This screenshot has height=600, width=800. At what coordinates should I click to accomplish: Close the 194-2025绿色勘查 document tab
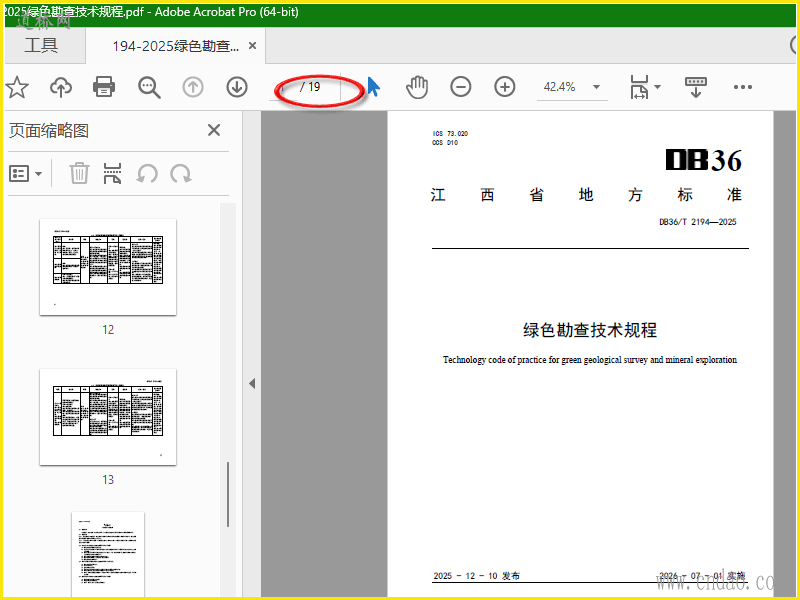[x=252, y=45]
